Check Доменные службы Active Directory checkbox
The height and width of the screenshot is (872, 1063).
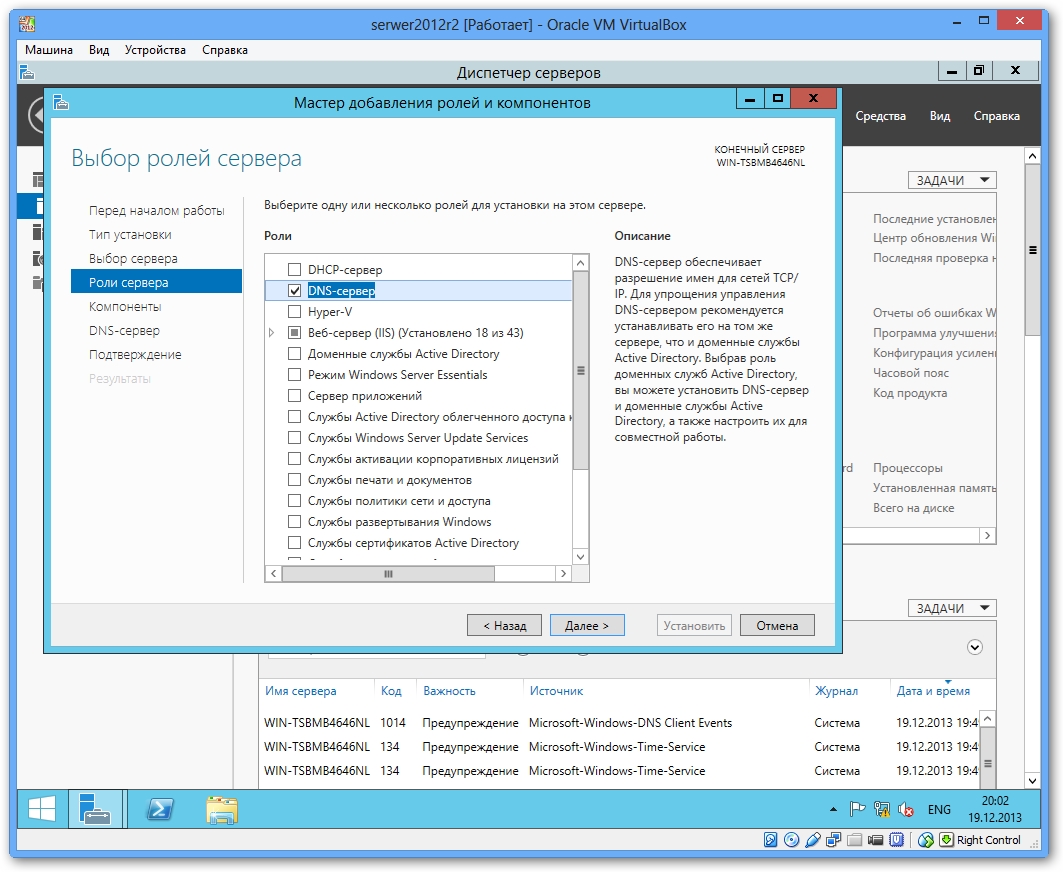pos(294,353)
